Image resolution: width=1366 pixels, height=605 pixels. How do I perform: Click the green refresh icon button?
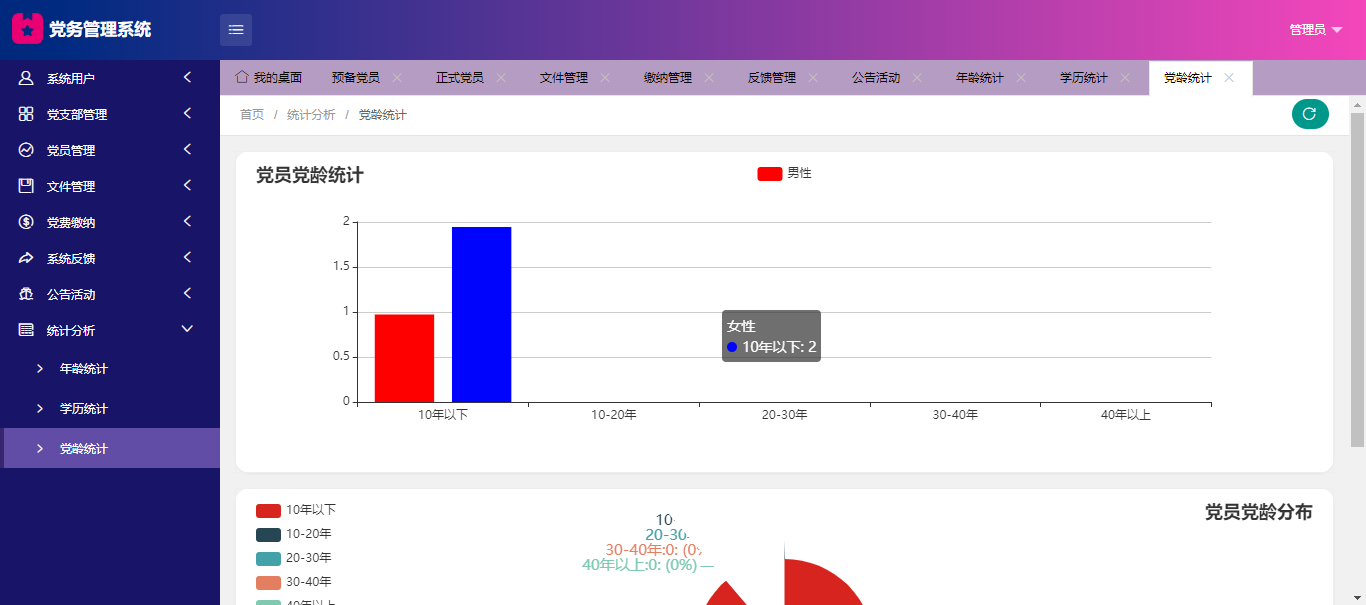tap(1310, 114)
